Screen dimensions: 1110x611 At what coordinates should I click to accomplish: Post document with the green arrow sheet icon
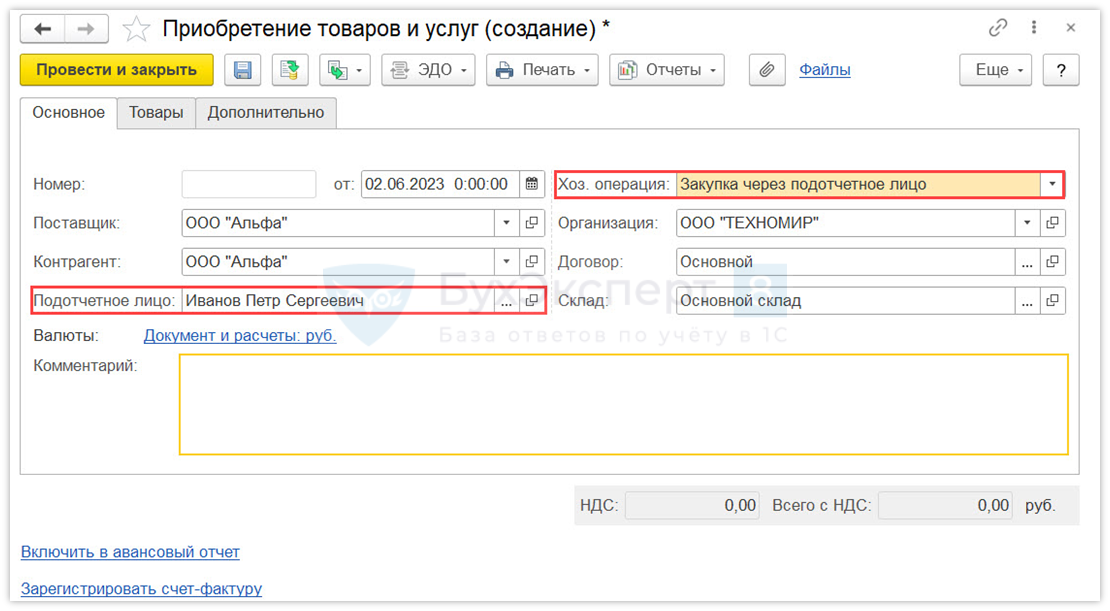coord(290,70)
